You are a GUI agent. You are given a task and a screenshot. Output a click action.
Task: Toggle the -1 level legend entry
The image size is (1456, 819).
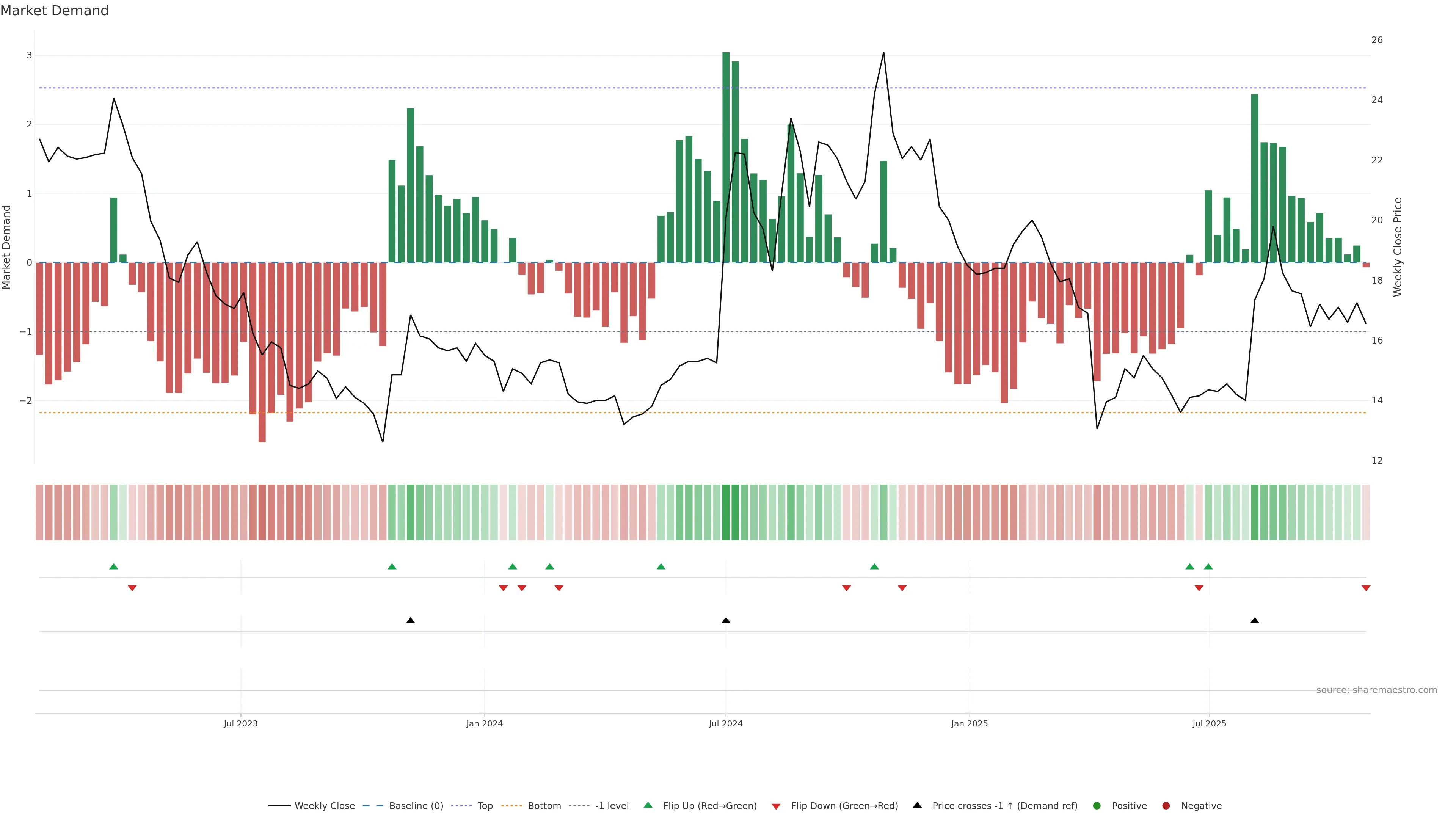tap(612, 805)
